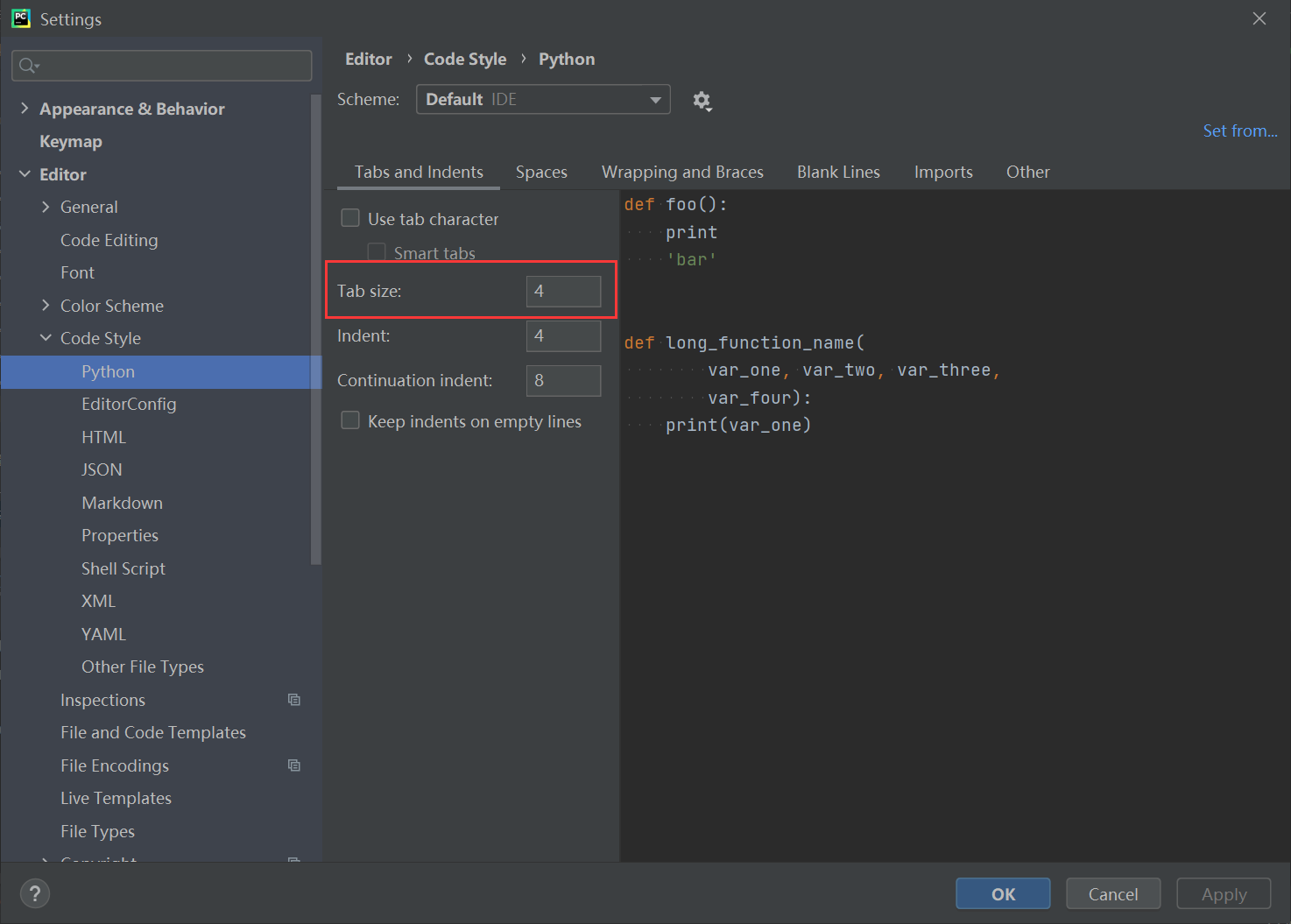Select Code Editing settings
Image resolution: width=1291 pixels, height=924 pixels.
(x=109, y=240)
